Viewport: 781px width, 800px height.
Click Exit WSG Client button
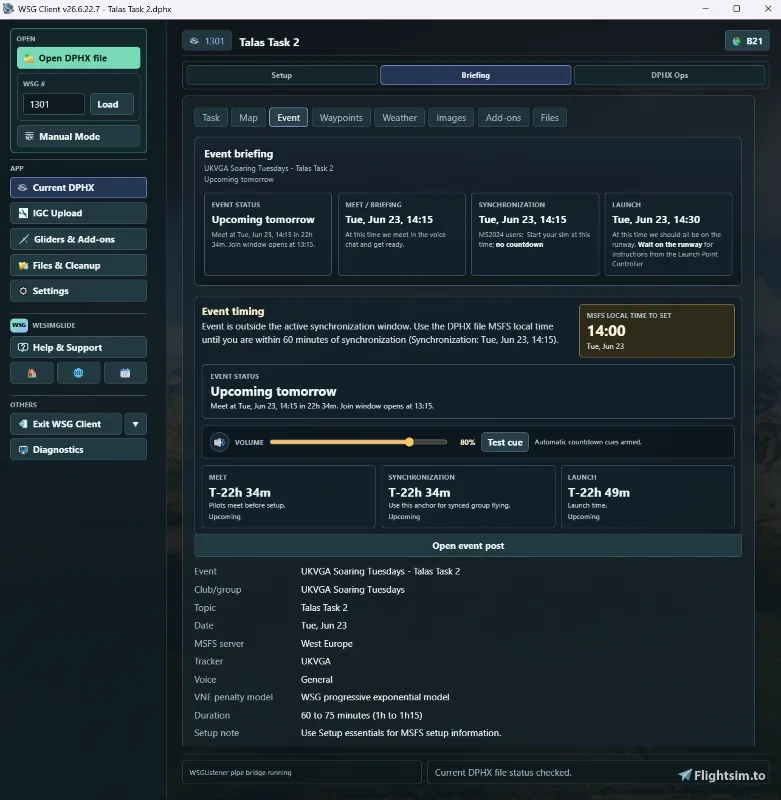[x=66, y=423]
